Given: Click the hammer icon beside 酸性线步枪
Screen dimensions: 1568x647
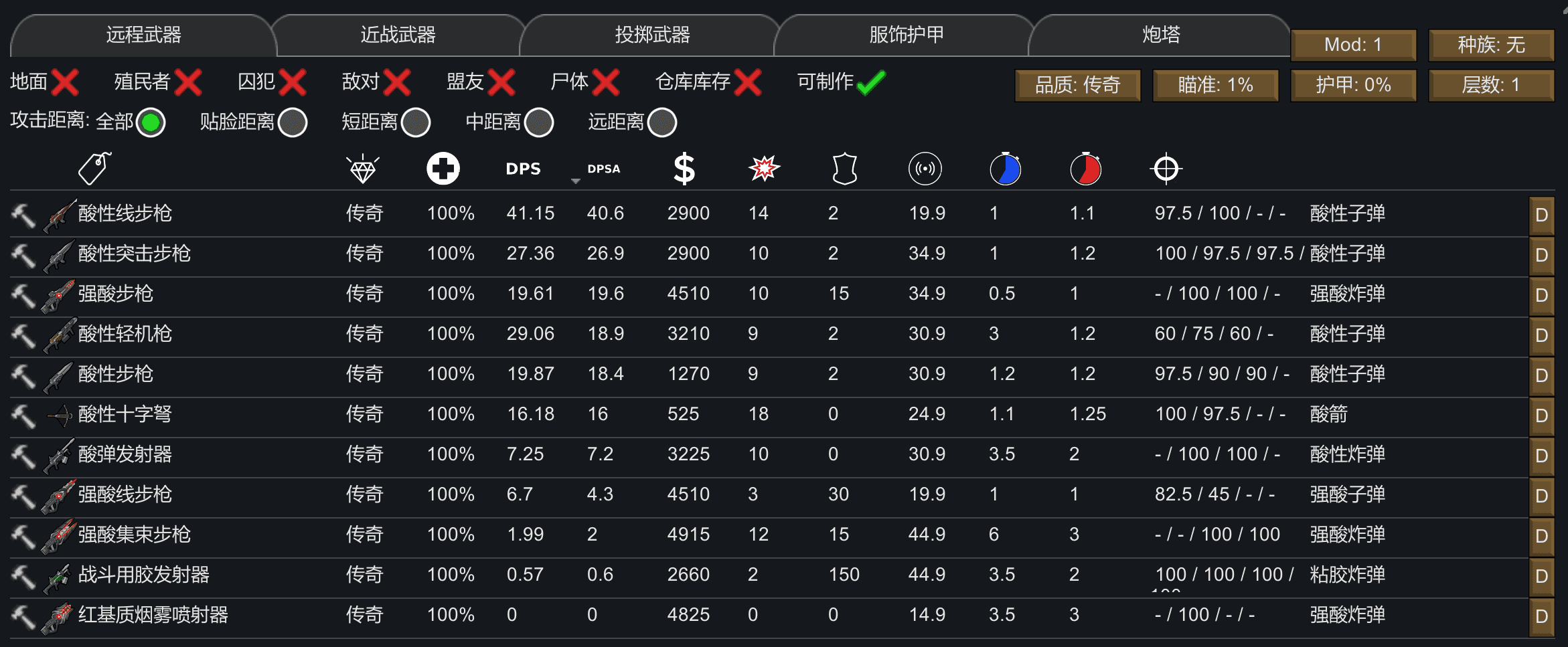Looking at the screenshot, I should 23,215.
